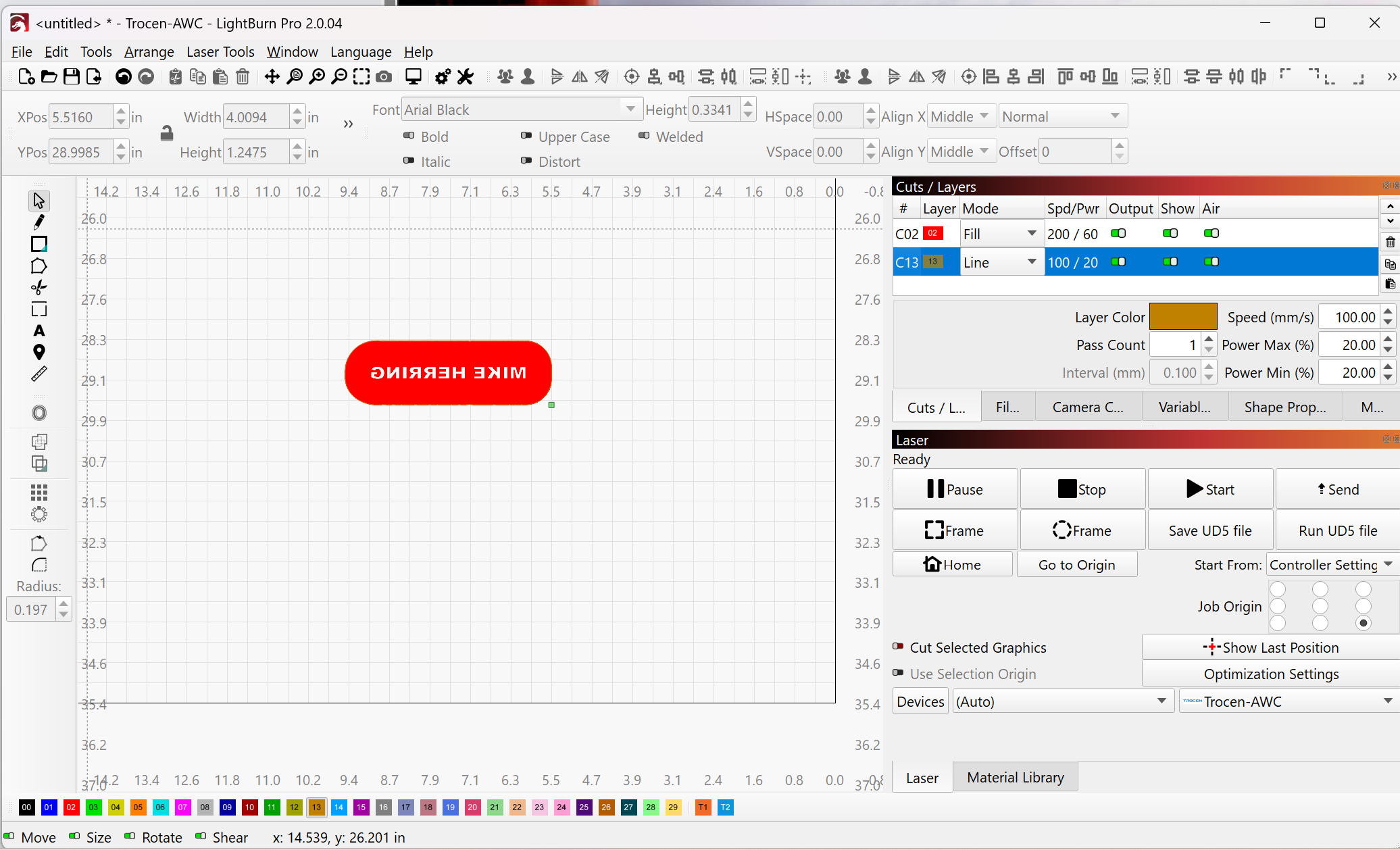Click the Save Project floppy icon
This screenshot has width=1400, height=850.
tap(71, 77)
